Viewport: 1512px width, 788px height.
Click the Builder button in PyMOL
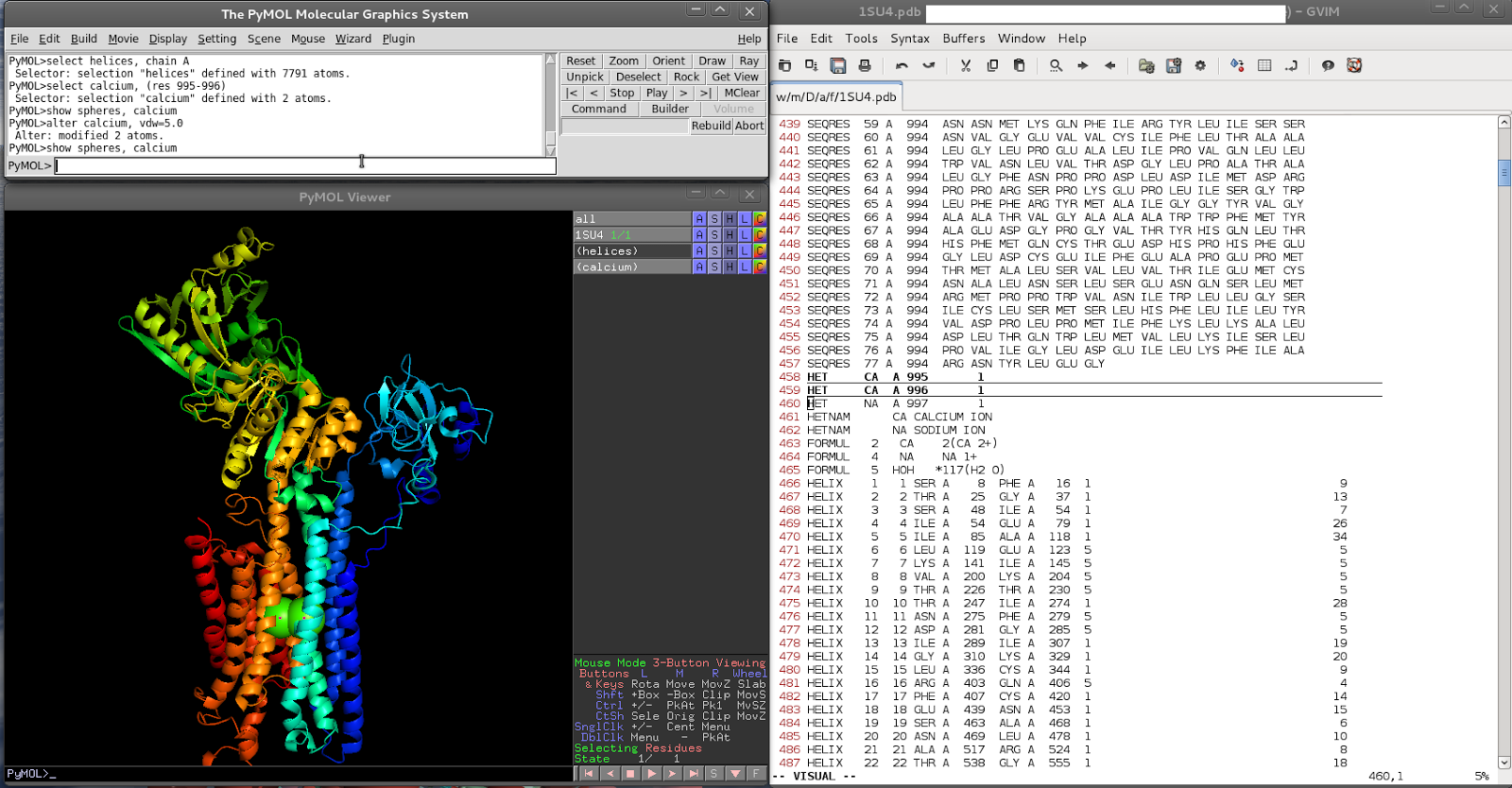(x=670, y=109)
